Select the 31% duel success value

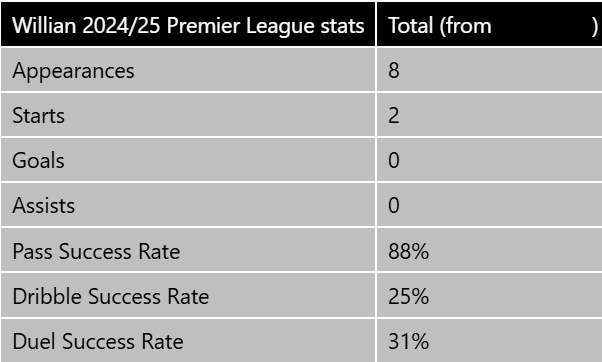pyautogui.click(x=408, y=341)
